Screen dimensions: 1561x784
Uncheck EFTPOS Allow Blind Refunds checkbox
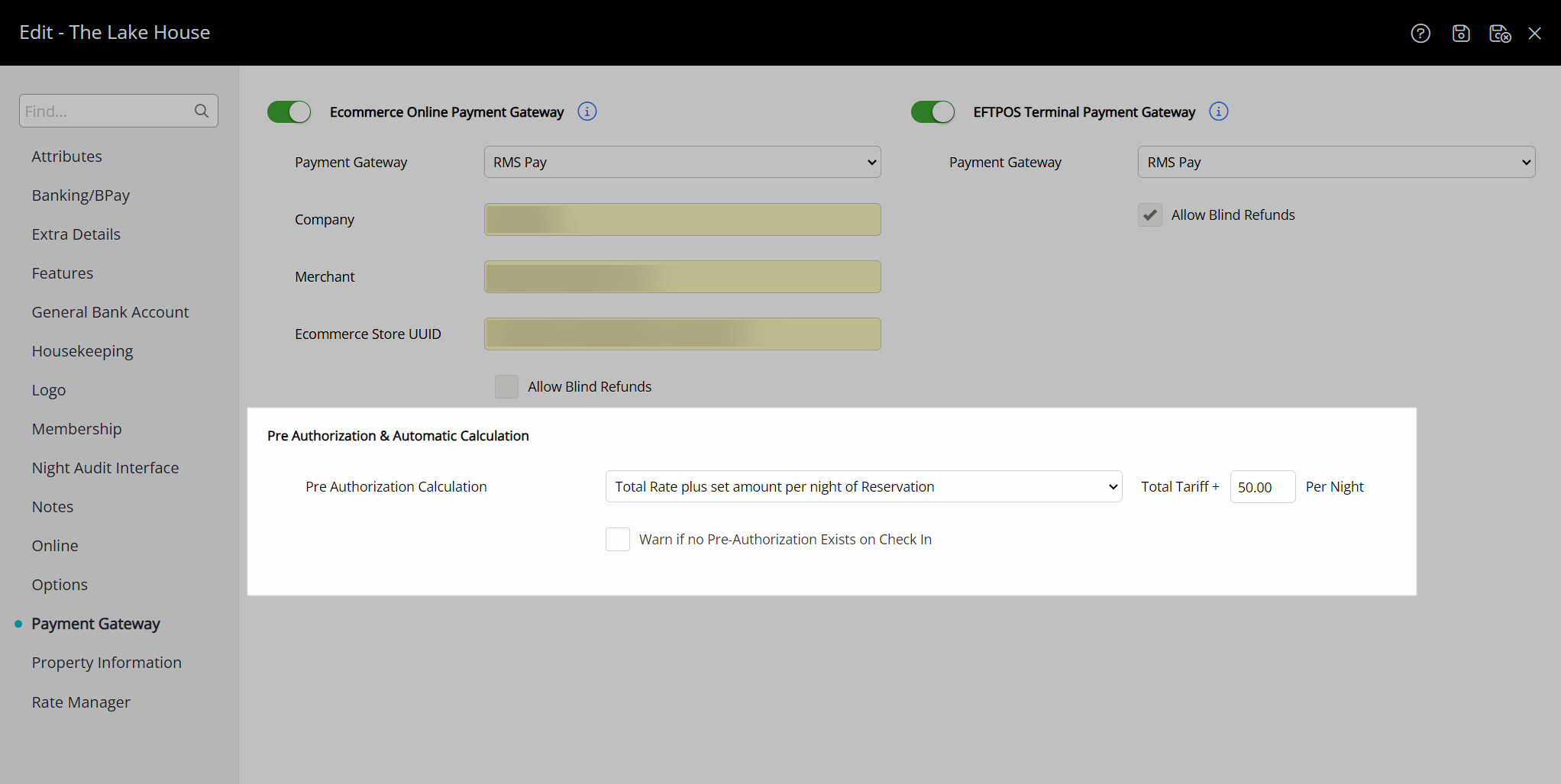pos(1150,215)
